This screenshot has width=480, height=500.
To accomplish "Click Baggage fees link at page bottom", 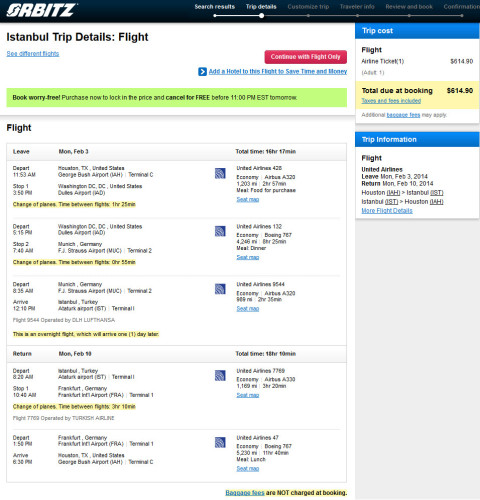I will pos(245,493).
